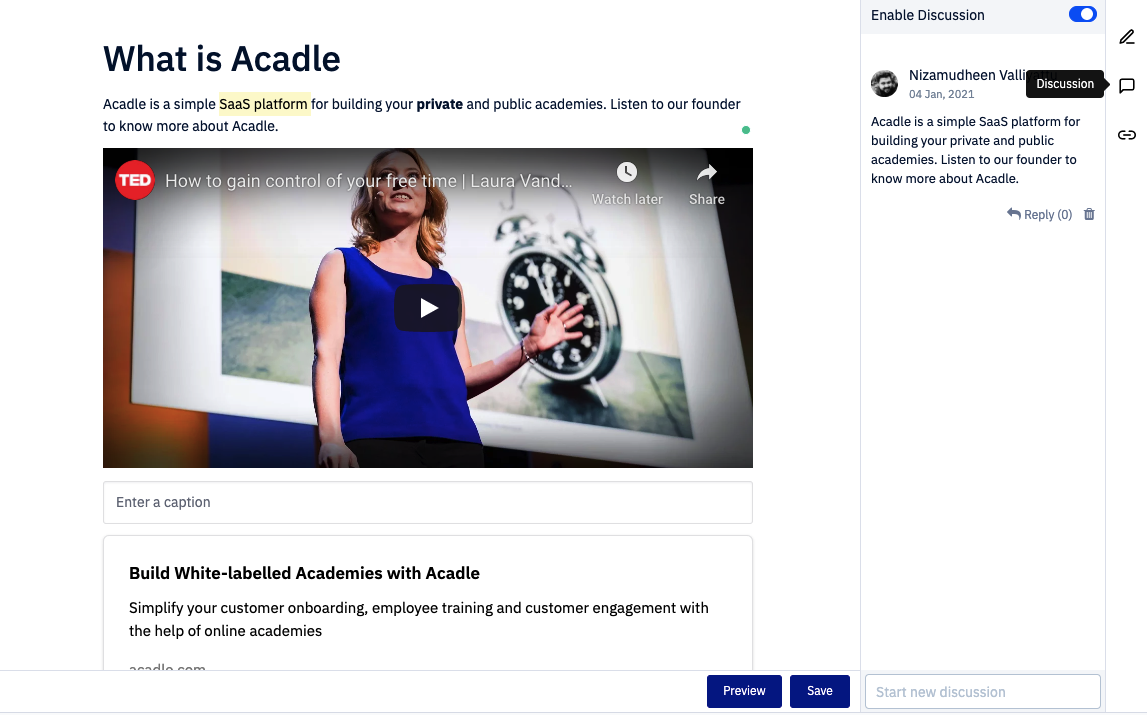Delete the comment with trash icon

pos(1089,214)
